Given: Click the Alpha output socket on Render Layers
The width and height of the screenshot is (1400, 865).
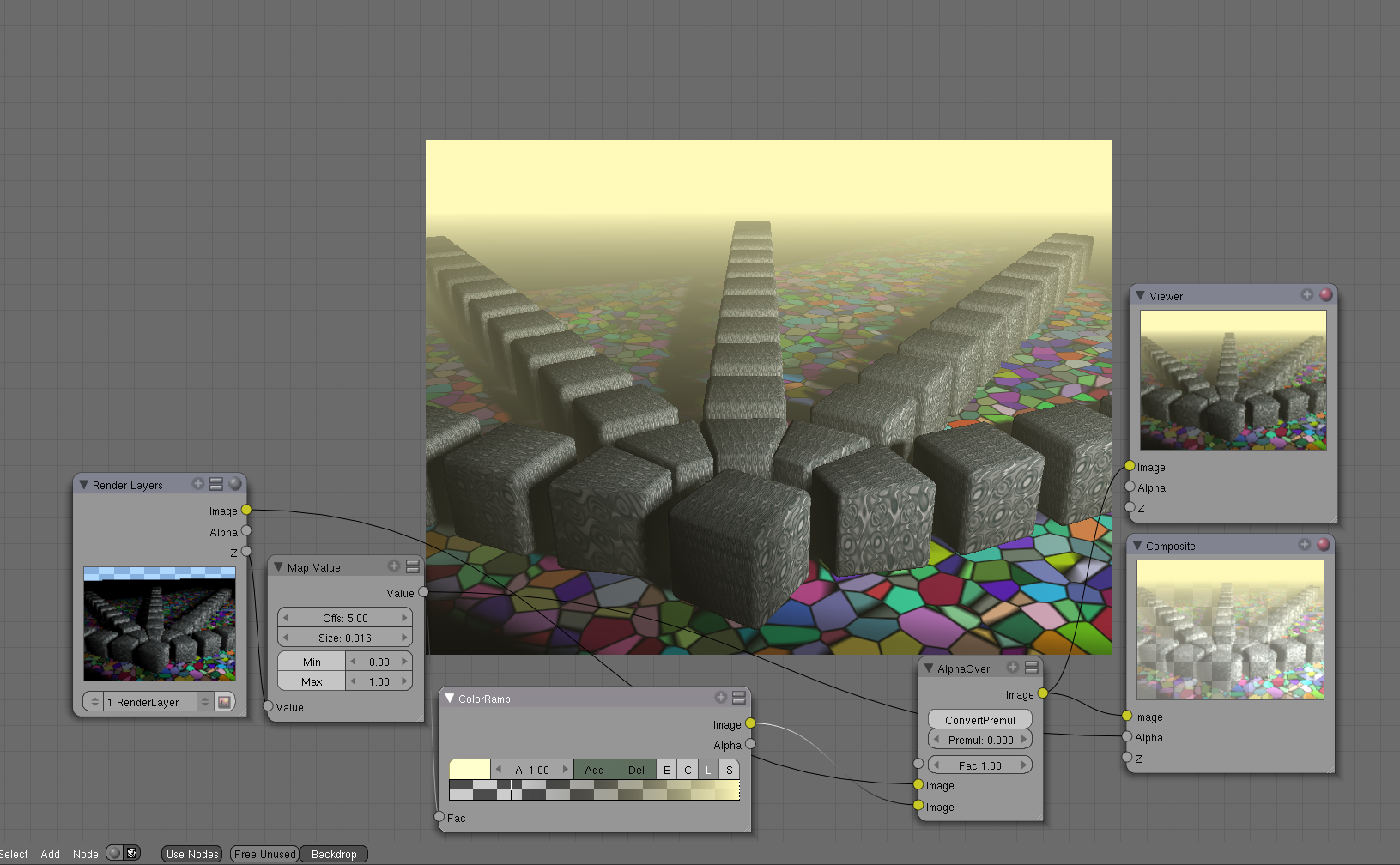Looking at the screenshot, I should tap(246, 531).
